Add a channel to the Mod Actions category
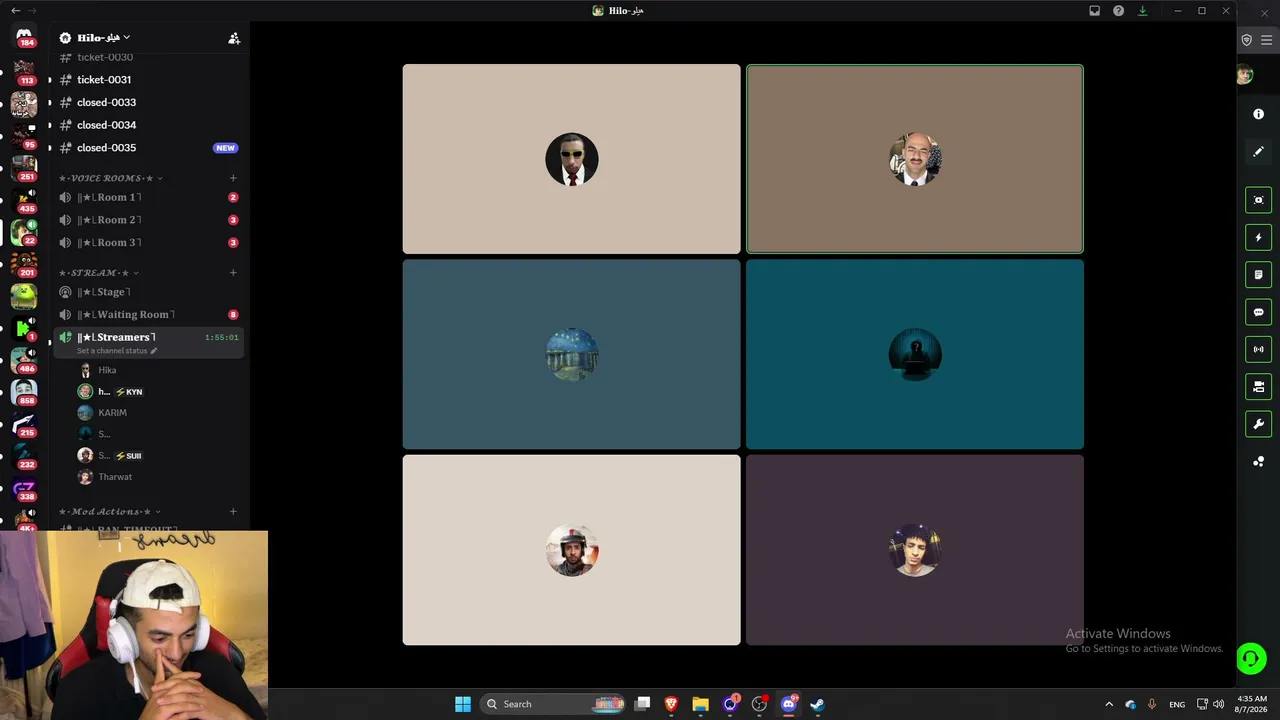 [x=233, y=512]
